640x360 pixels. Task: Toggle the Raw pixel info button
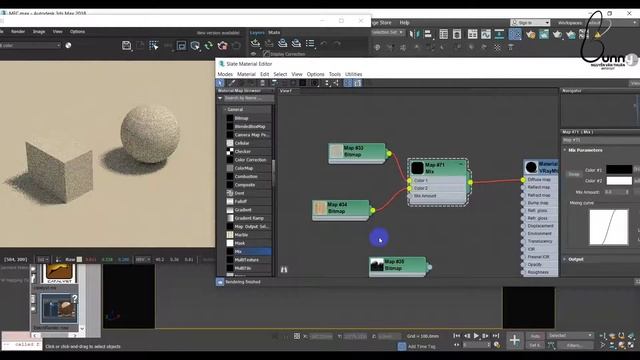71,259
